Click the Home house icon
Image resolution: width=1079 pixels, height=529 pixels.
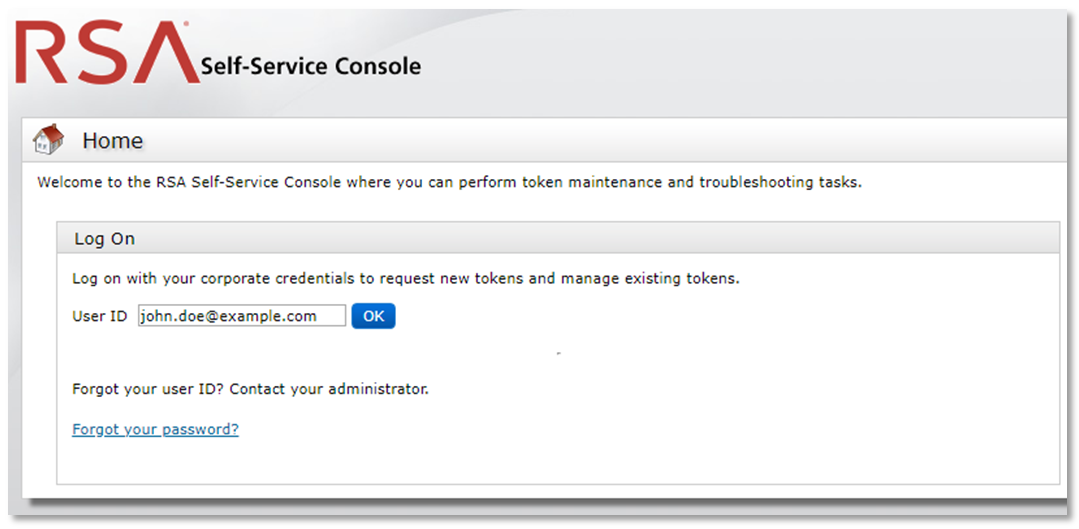point(48,140)
